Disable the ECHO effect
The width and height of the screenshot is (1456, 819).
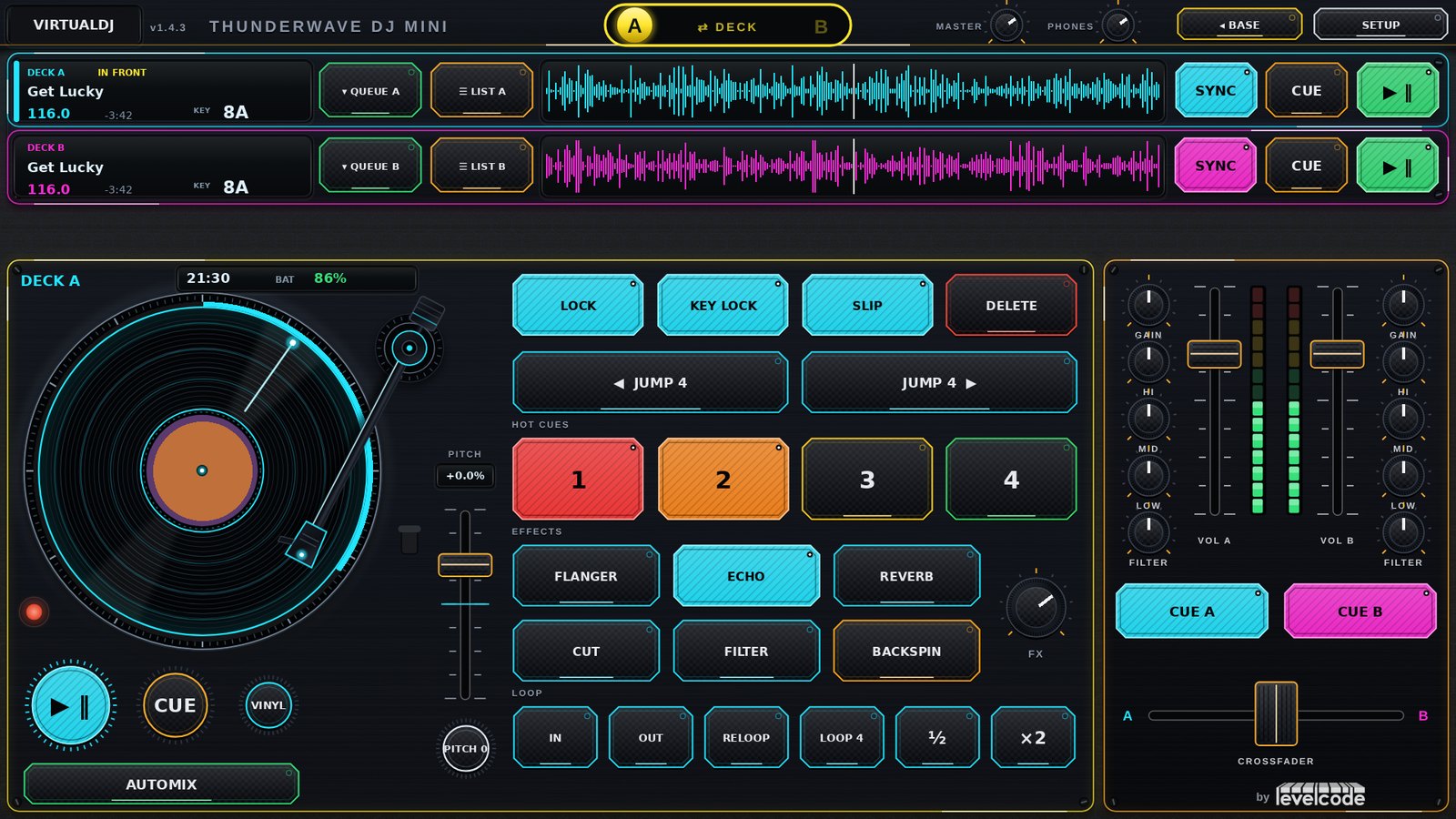(746, 576)
